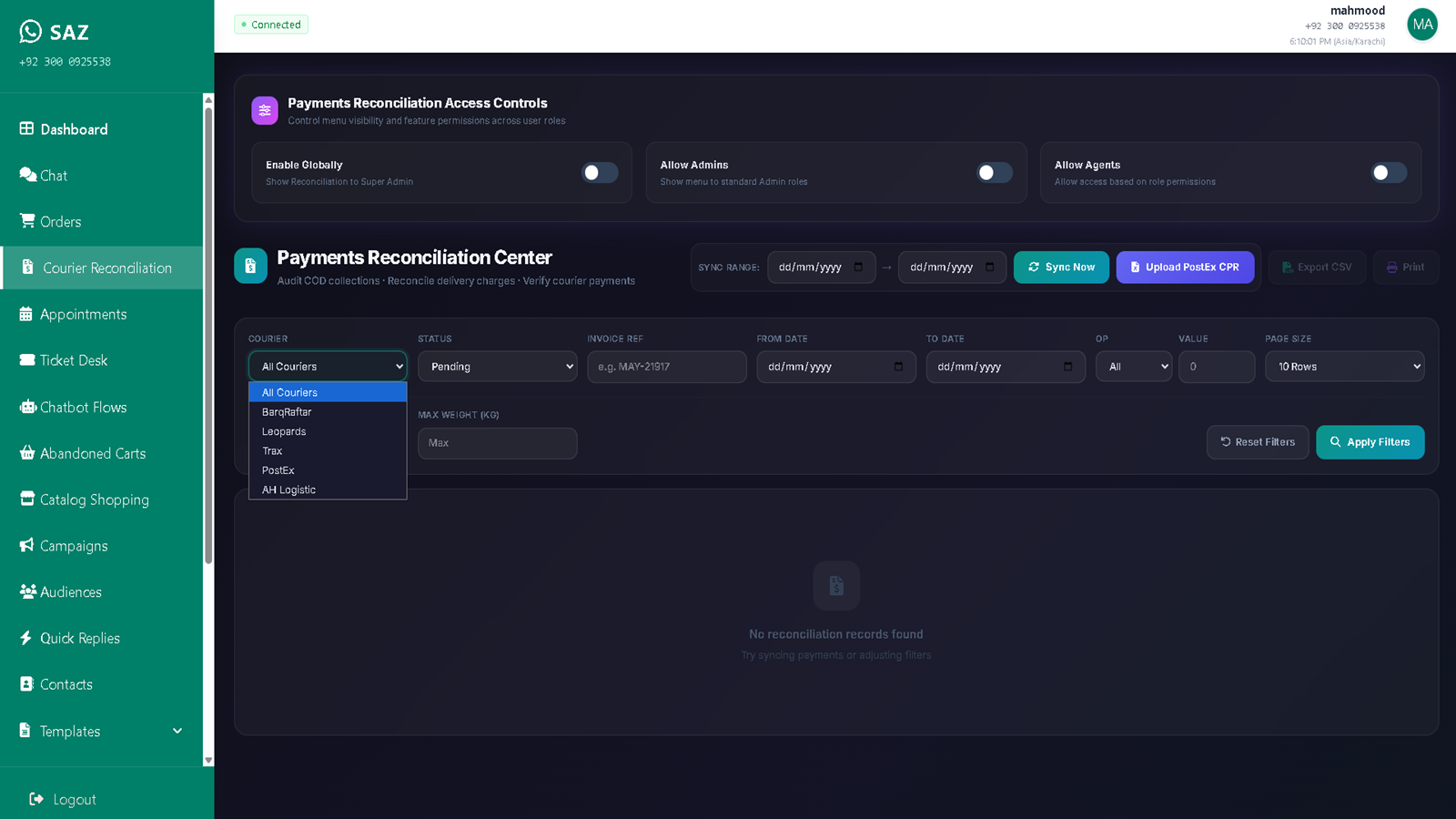Turn on Allow Admins switch

[995, 172]
